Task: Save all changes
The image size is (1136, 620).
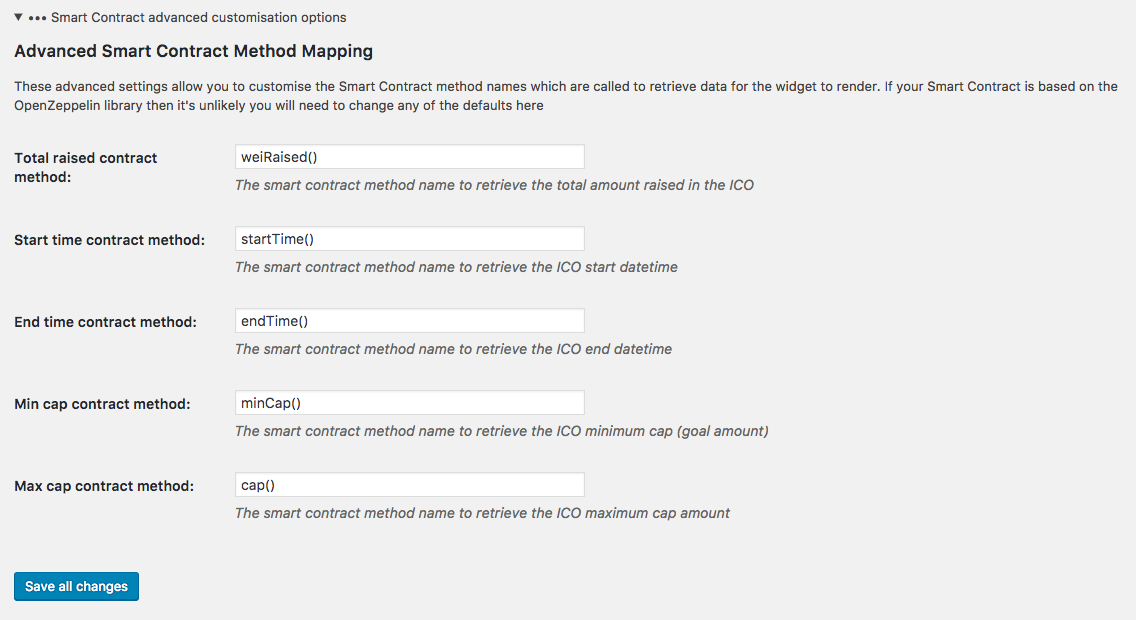Action: click(76, 586)
